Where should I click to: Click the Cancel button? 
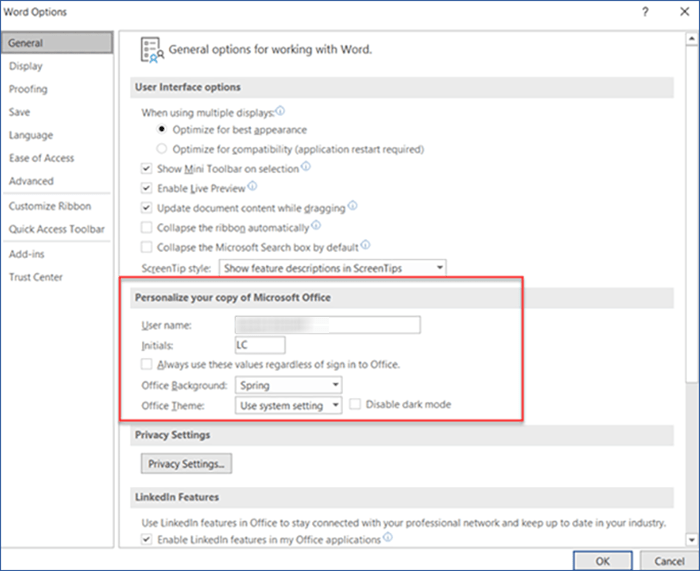click(x=669, y=561)
